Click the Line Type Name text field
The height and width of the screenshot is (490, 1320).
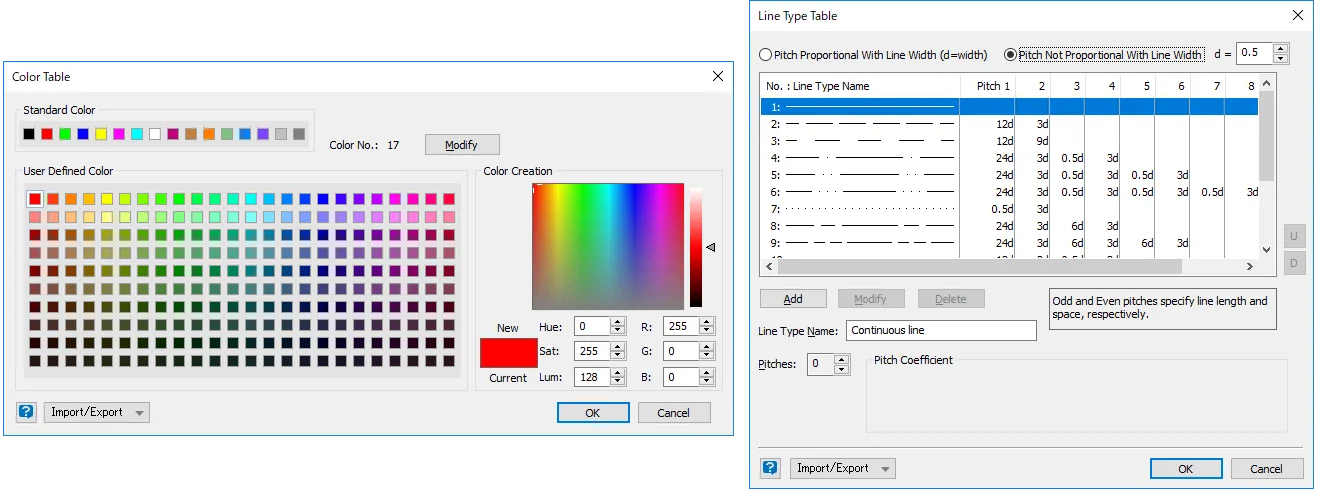click(941, 330)
